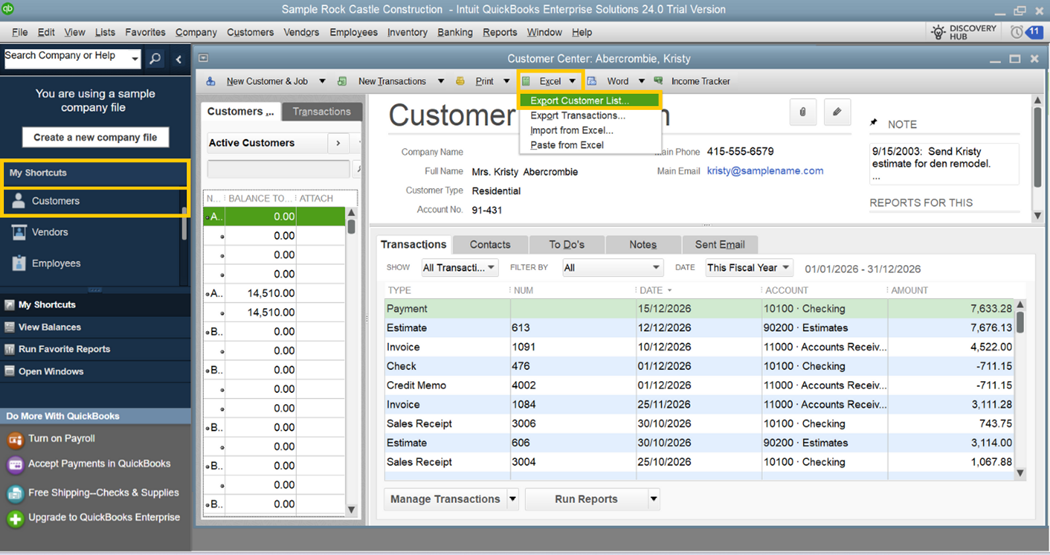Open the Open Windows sidebar section

pos(51,371)
